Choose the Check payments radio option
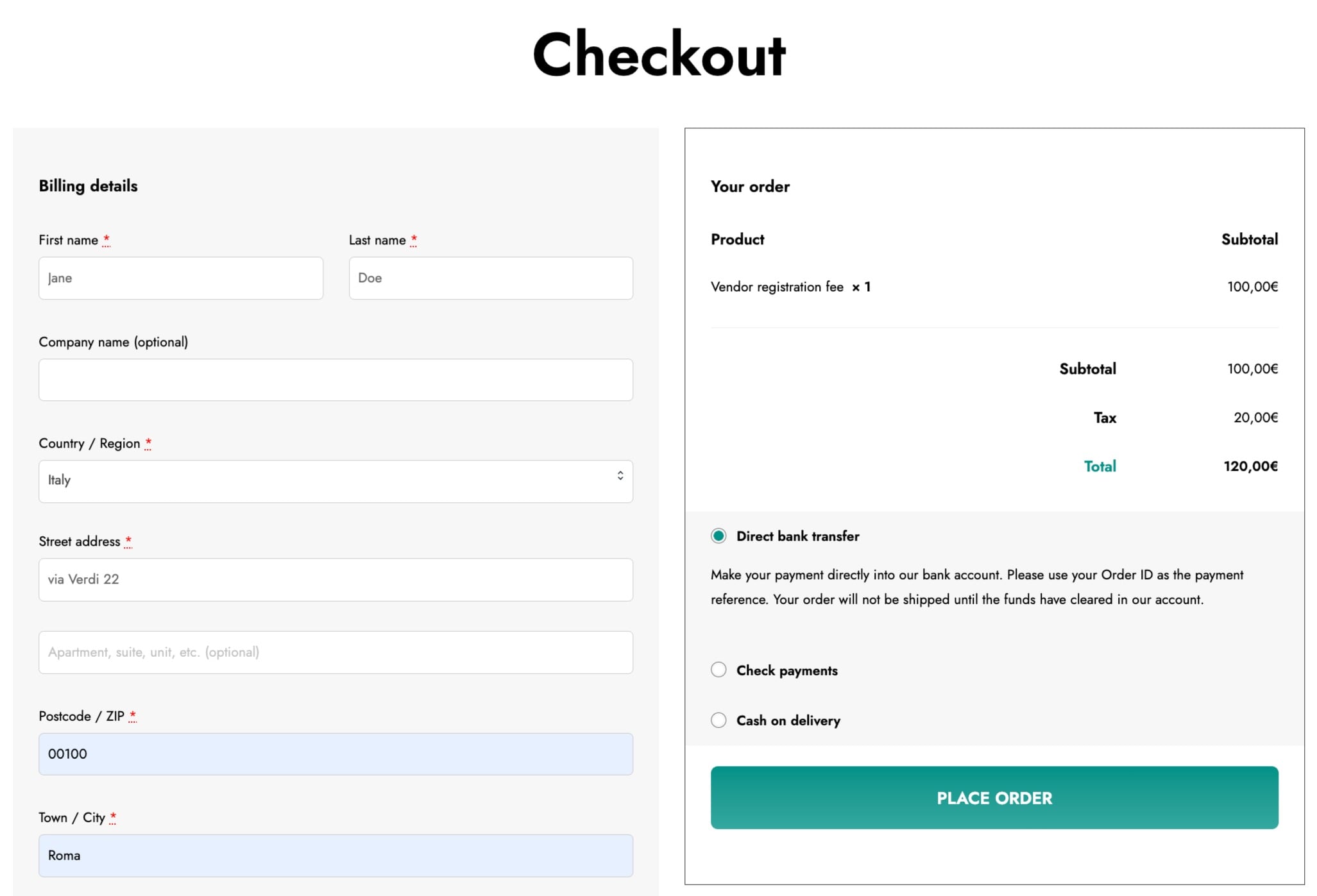 (718, 670)
